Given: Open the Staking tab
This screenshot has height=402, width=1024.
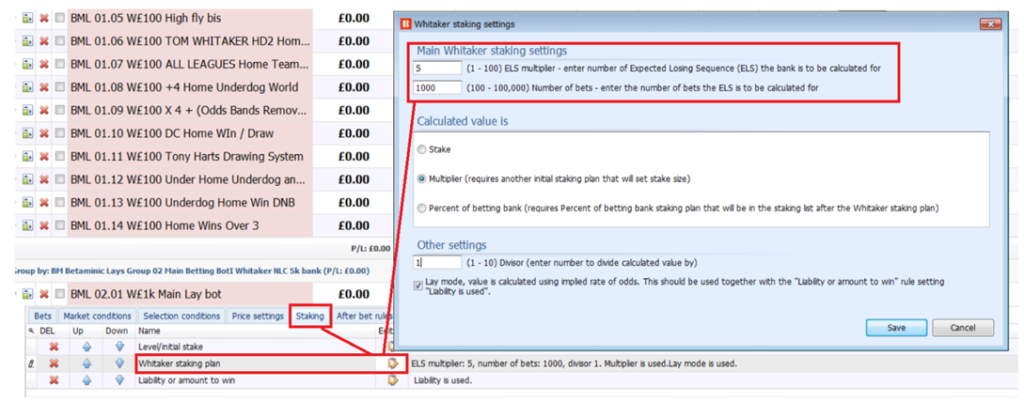Looking at the screenshot, I should point(309,316).
